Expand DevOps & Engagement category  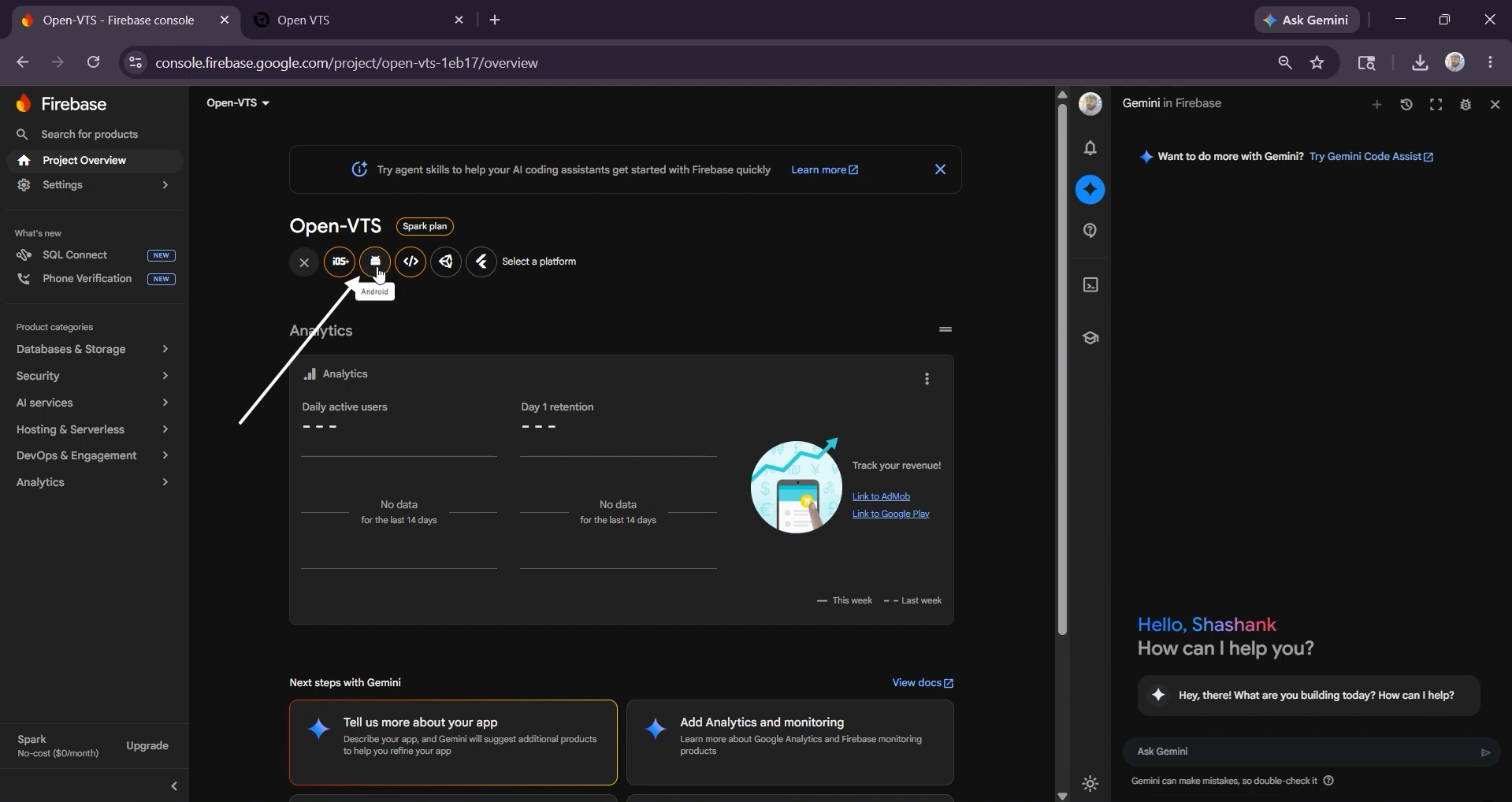[93, 456]
